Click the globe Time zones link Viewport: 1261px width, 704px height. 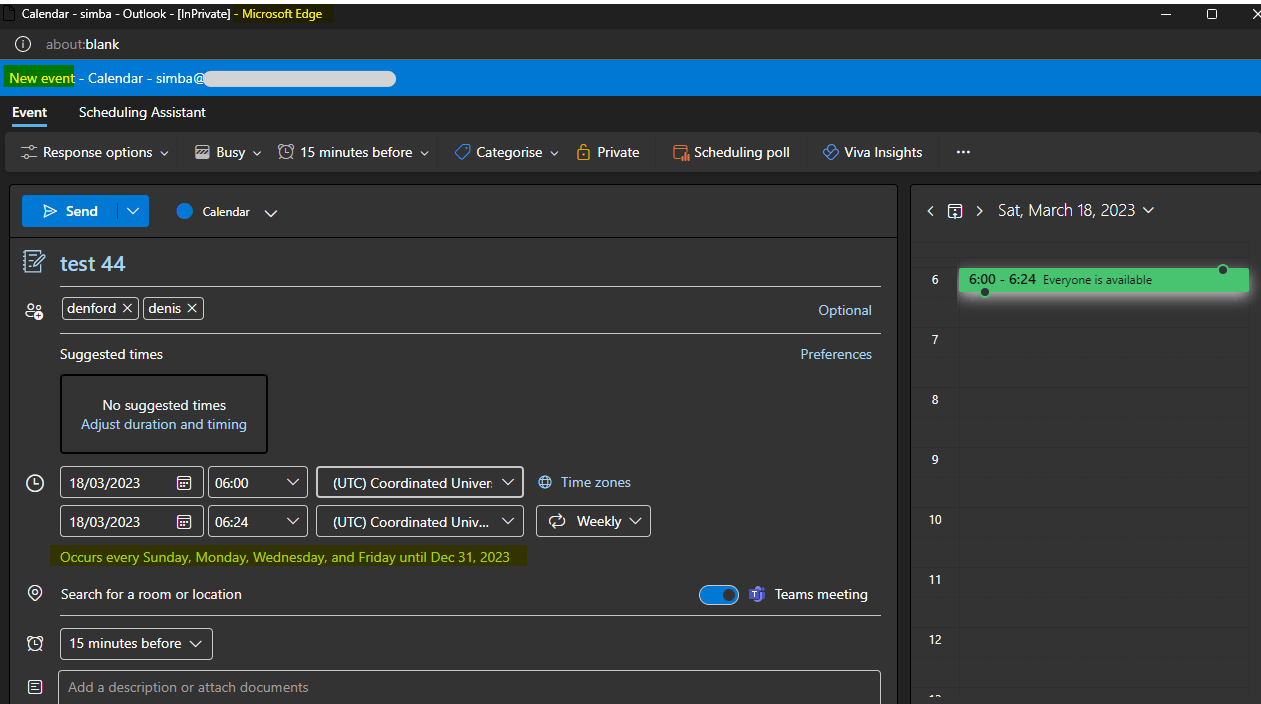point(584,482)
